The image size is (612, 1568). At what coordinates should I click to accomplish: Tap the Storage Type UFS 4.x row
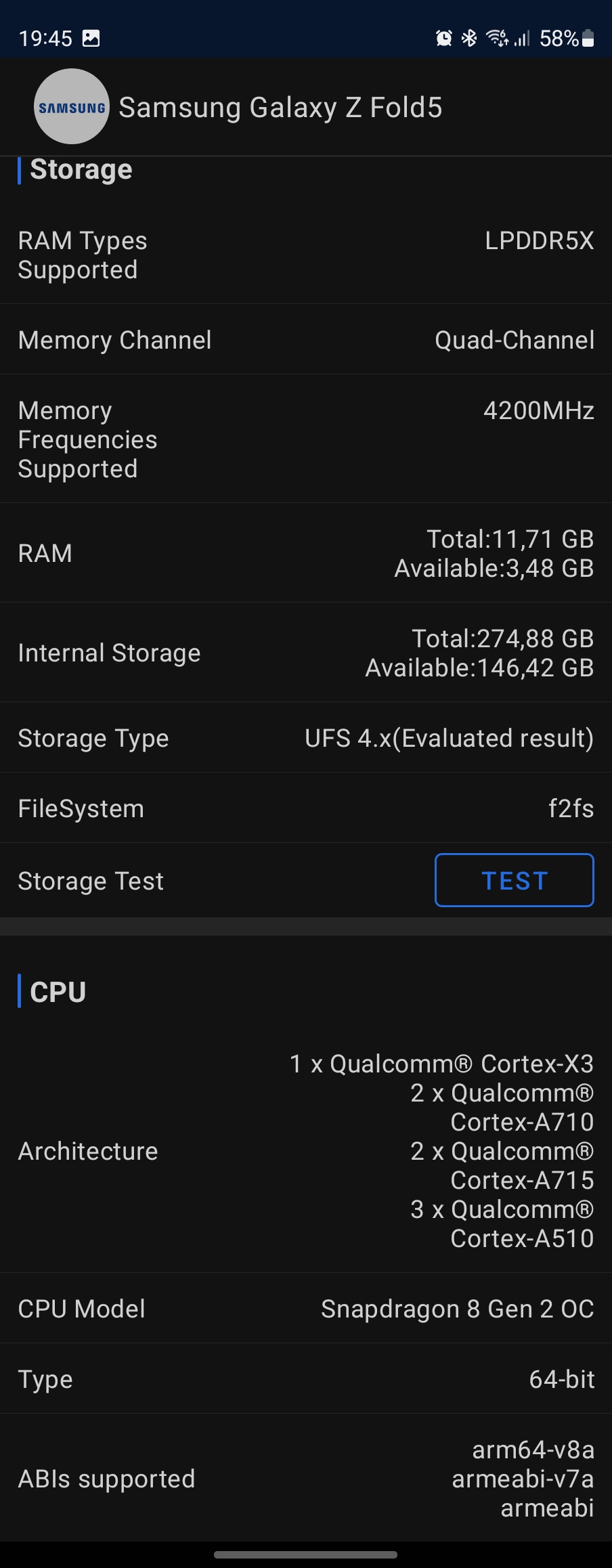pyautogui.click(x=306, y=738)
